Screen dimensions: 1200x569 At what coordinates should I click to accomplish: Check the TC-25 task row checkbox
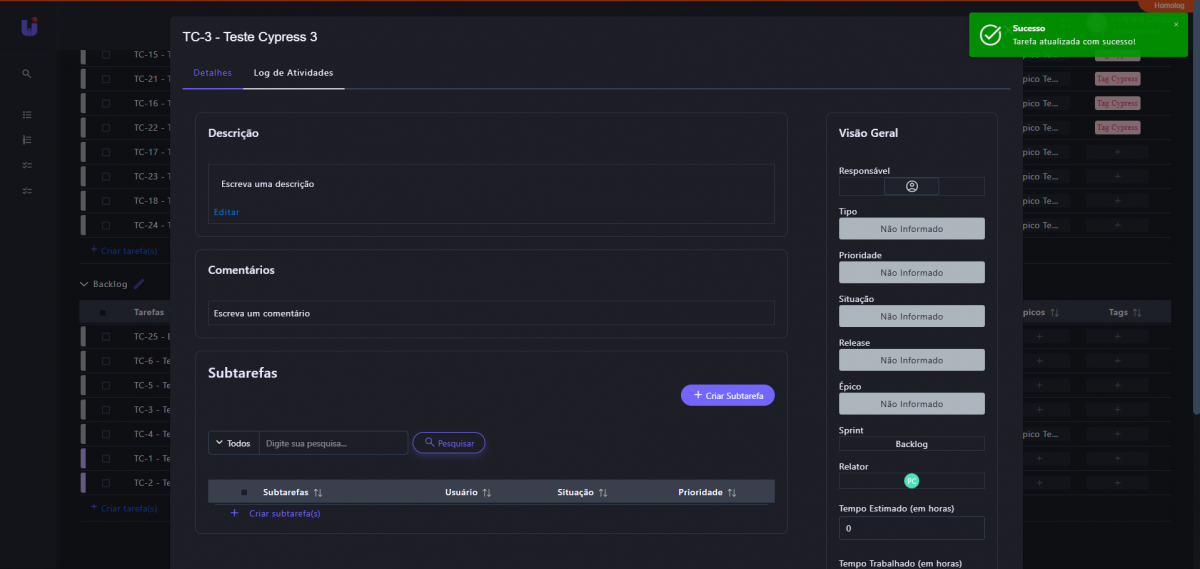click(106, 337)
